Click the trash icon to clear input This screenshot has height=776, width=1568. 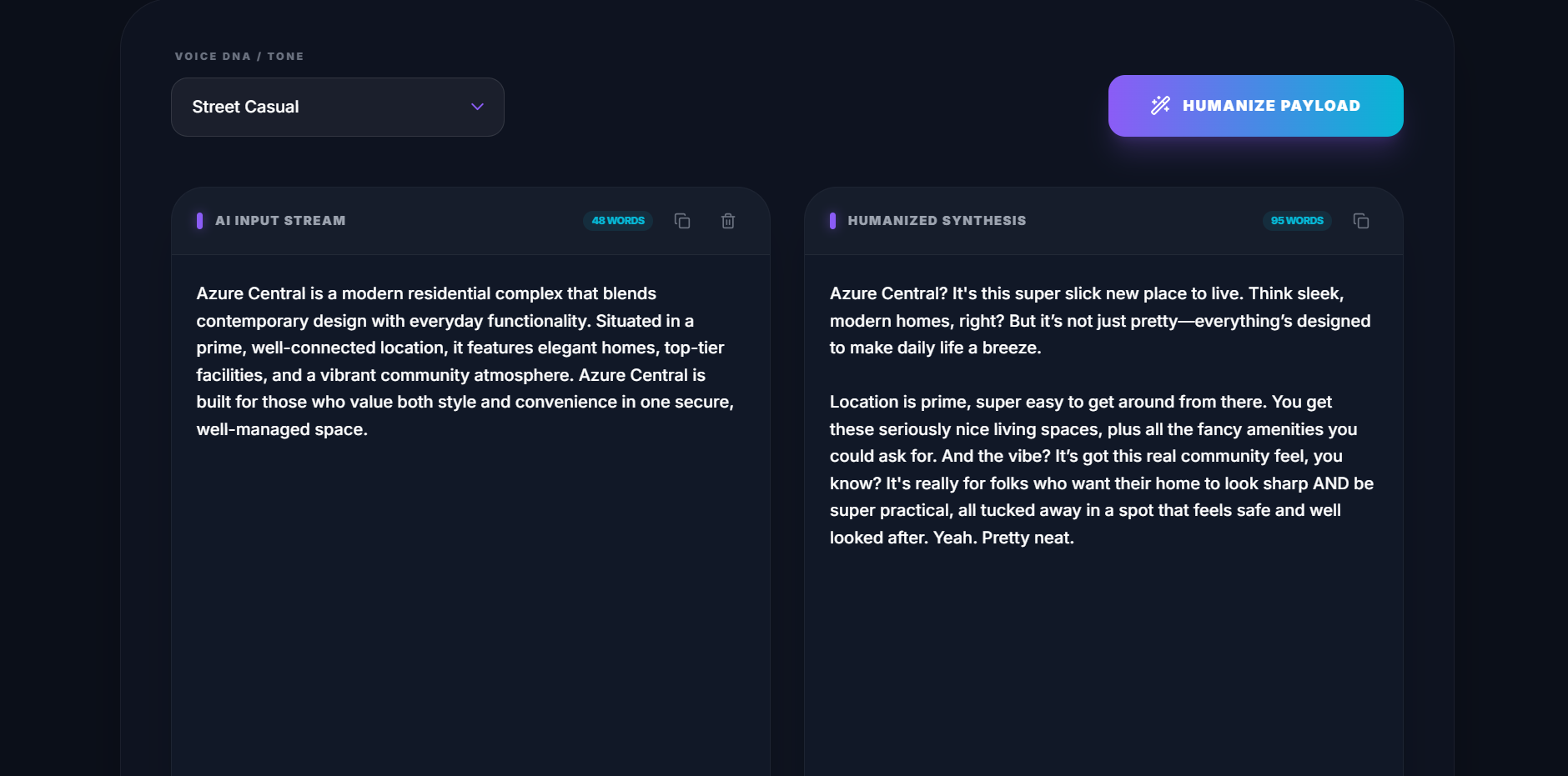728,221
